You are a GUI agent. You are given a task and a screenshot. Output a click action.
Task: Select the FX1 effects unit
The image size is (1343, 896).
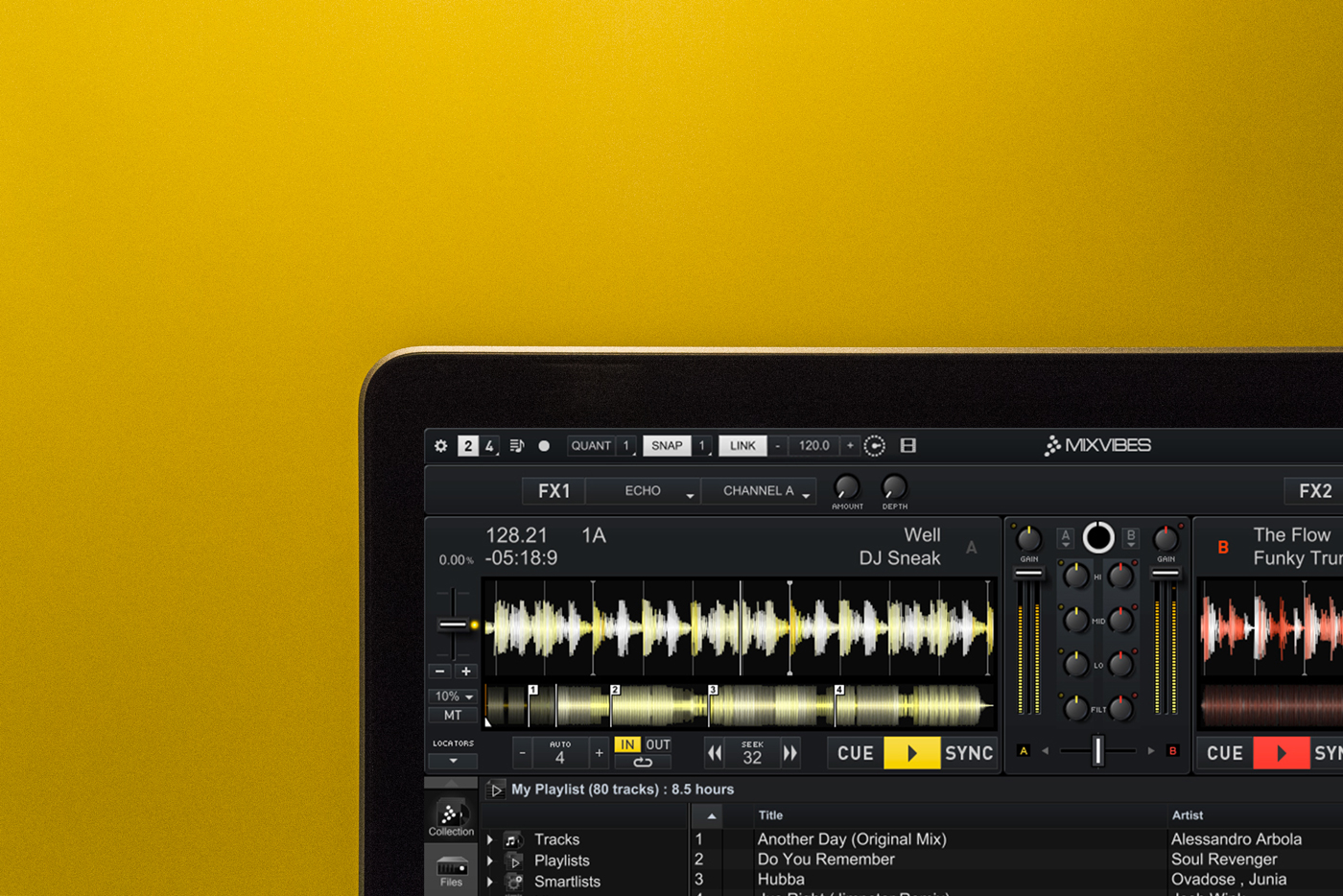(x=554, y=491)
